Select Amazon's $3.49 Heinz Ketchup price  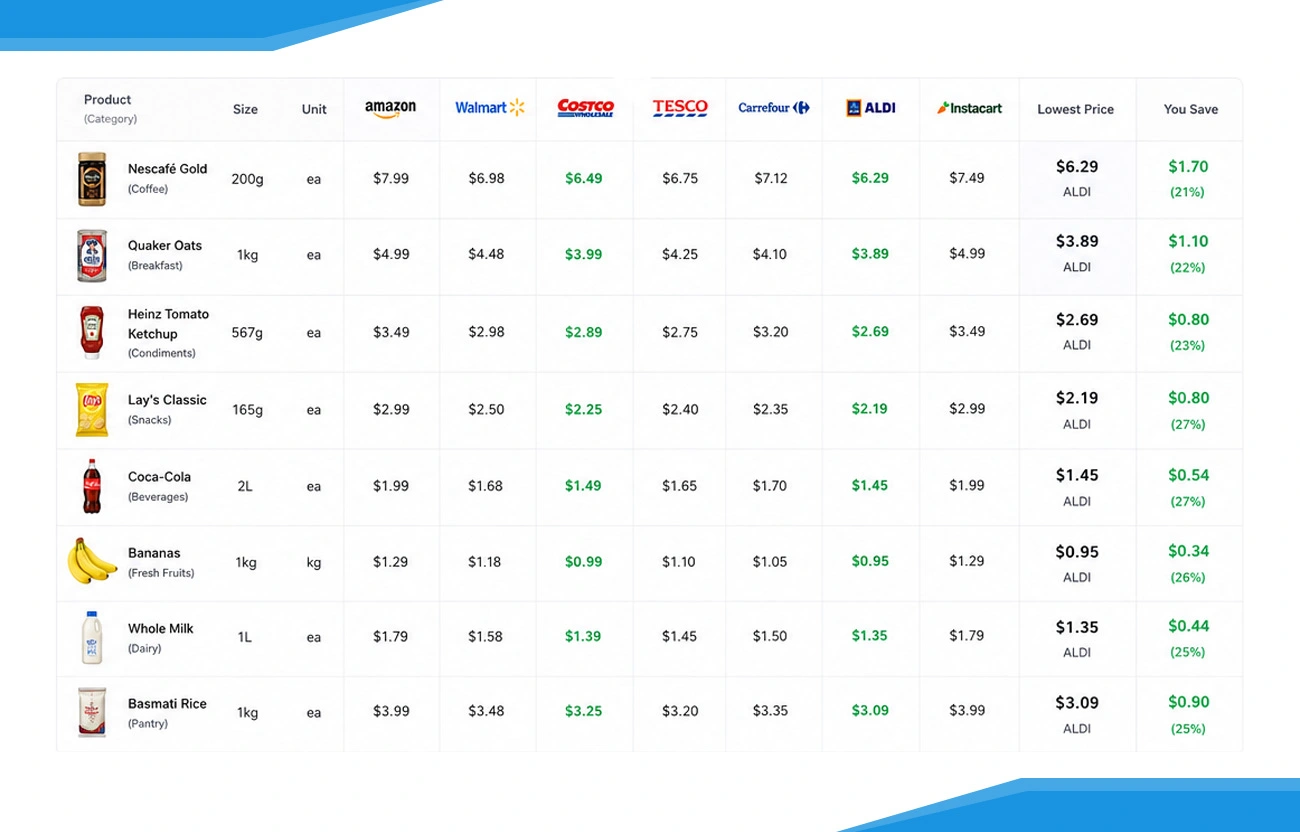(391, 332)
